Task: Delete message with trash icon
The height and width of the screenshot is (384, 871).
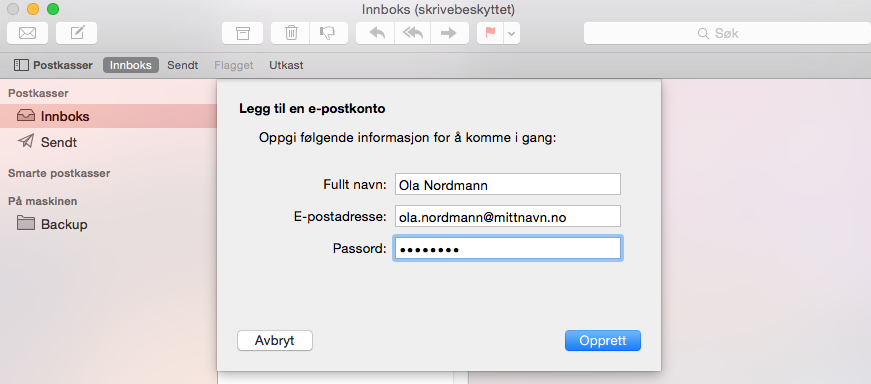Action: 290,33
